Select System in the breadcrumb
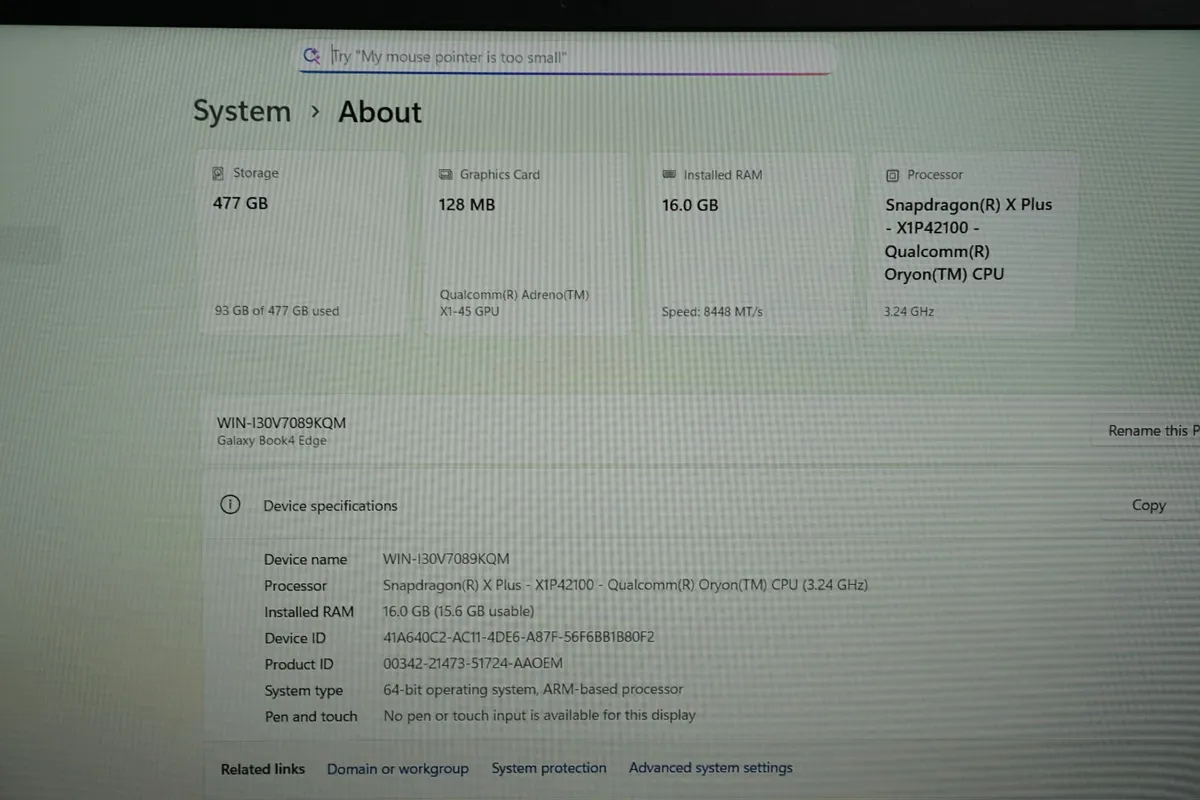The image size is (1200, 800). [x=241, y=111]
